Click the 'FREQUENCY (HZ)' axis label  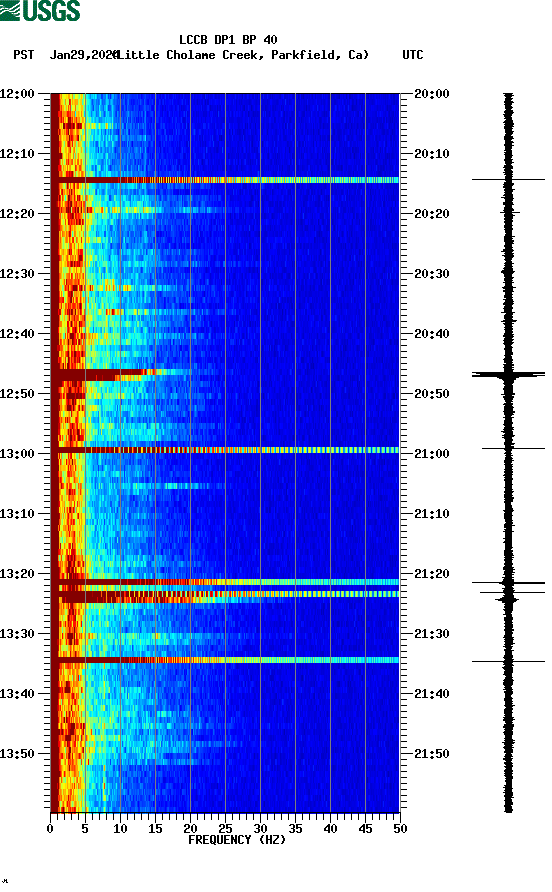coord(237,840)
